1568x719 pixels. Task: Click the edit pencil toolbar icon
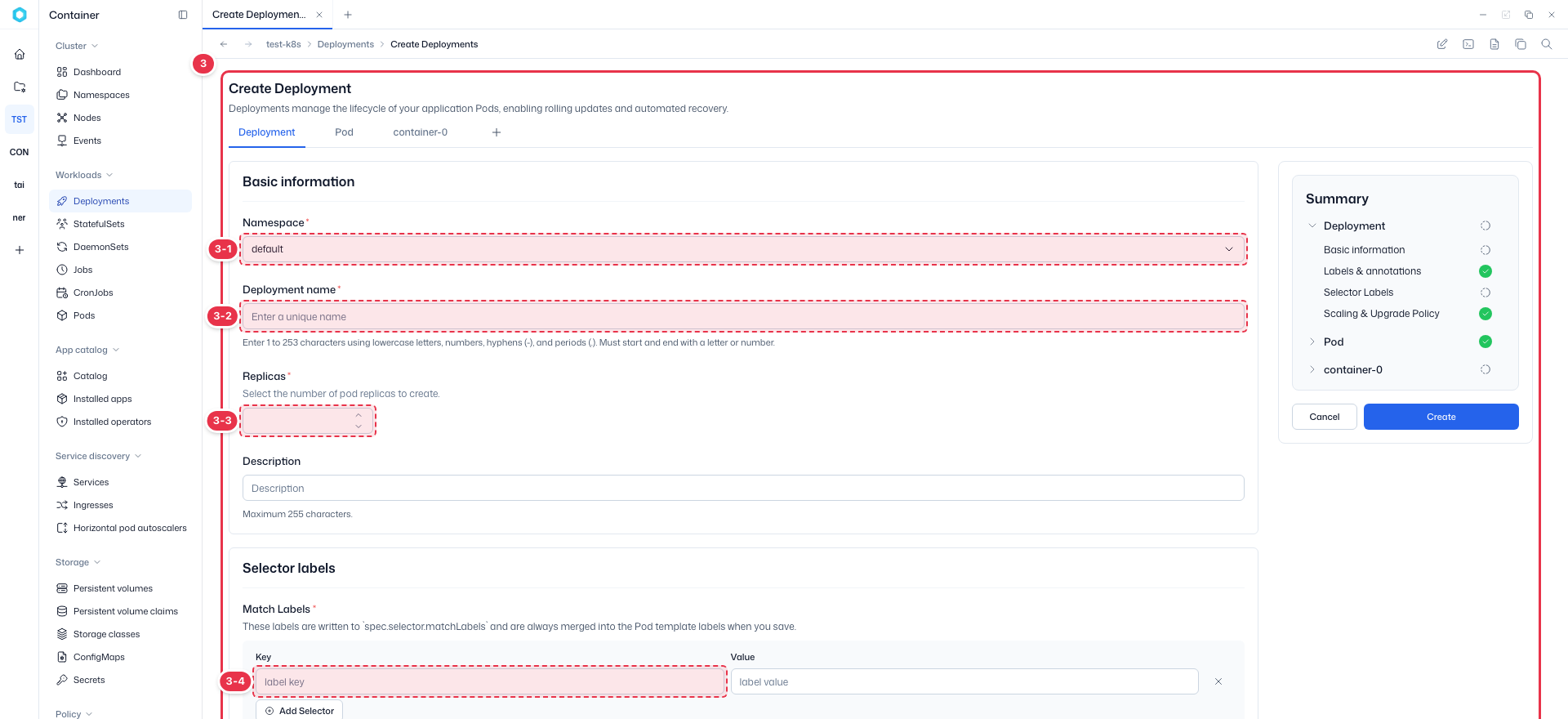point(1442,44)
